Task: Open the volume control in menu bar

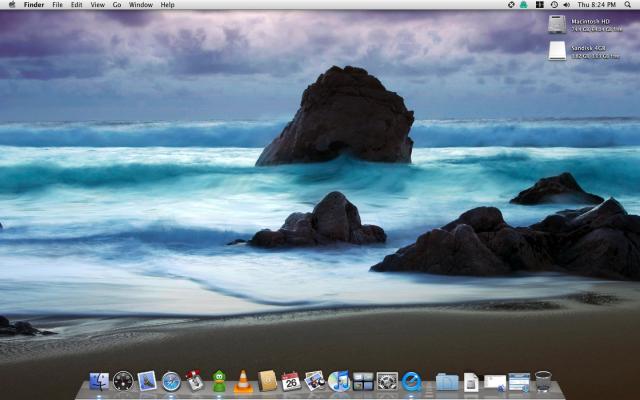Action: coord(568,5)
